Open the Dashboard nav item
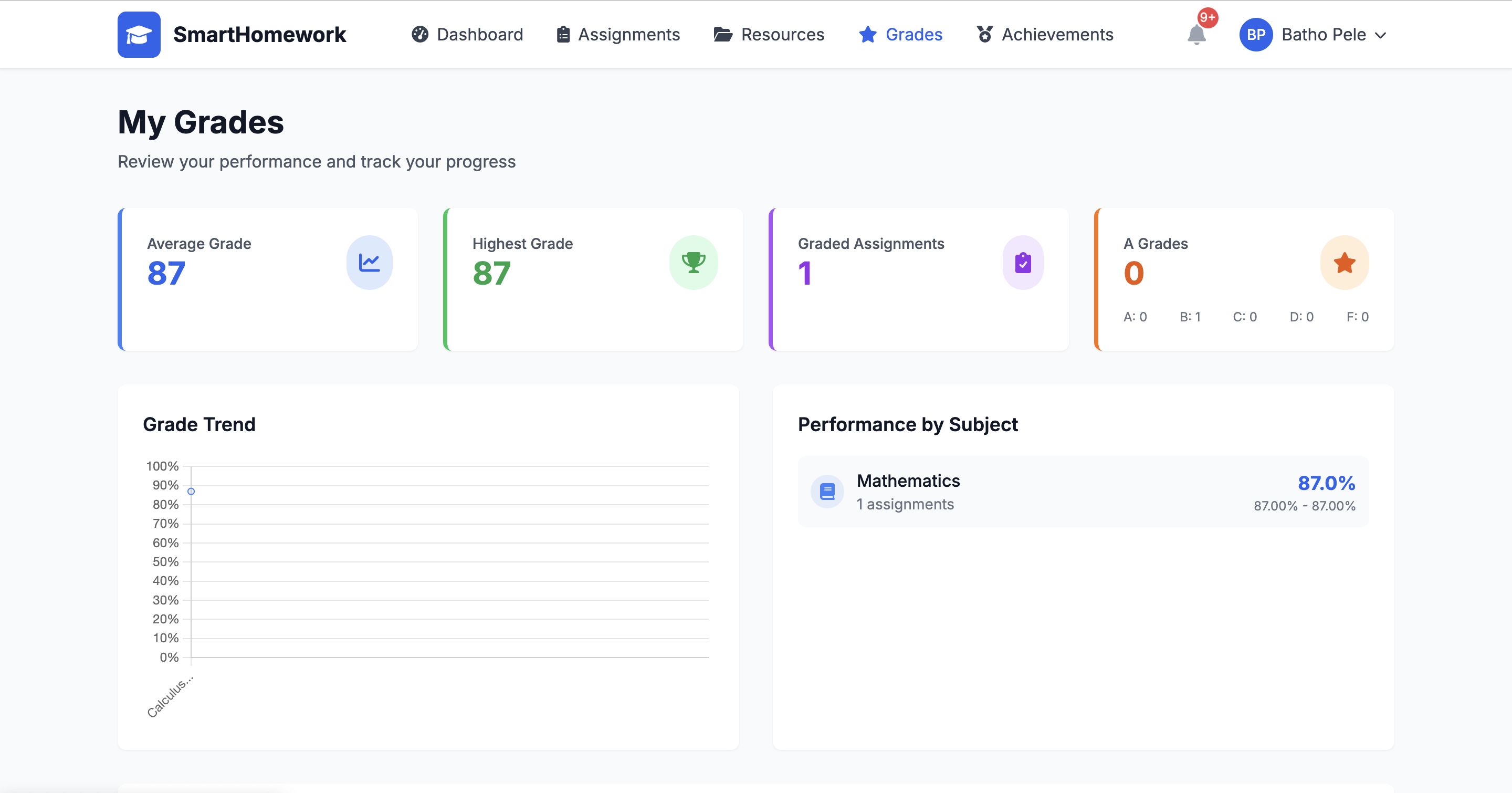The image size is (1512, 793). pos(467,35)
